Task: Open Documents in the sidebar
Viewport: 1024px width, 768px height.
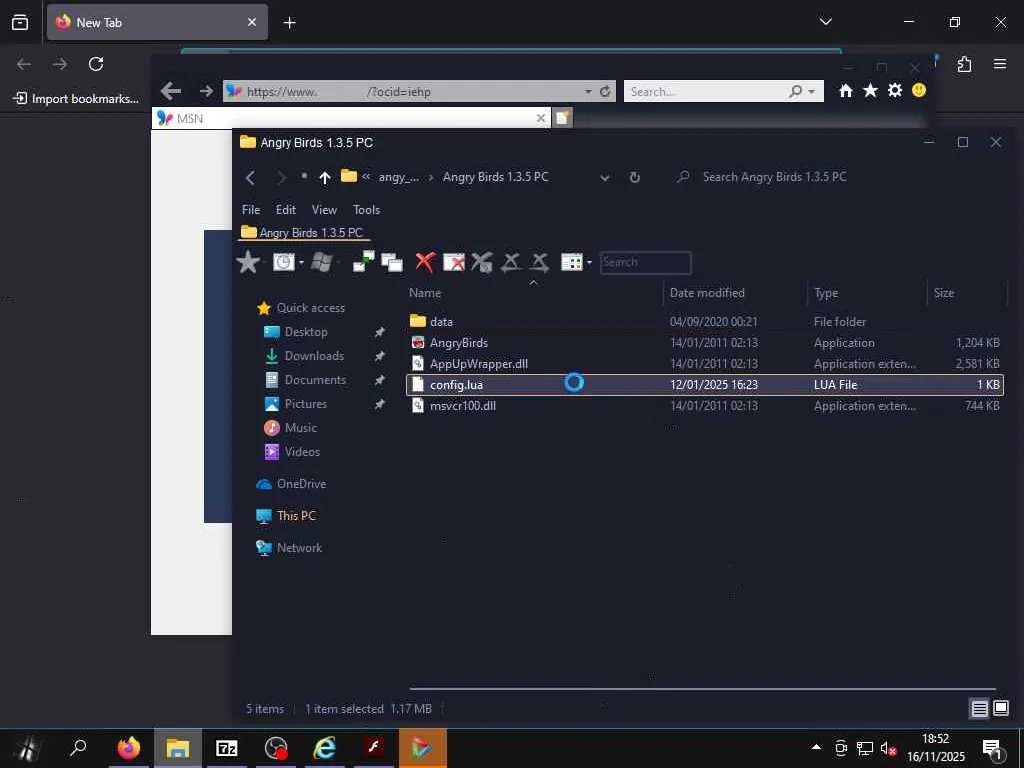Action: [305, 380]
